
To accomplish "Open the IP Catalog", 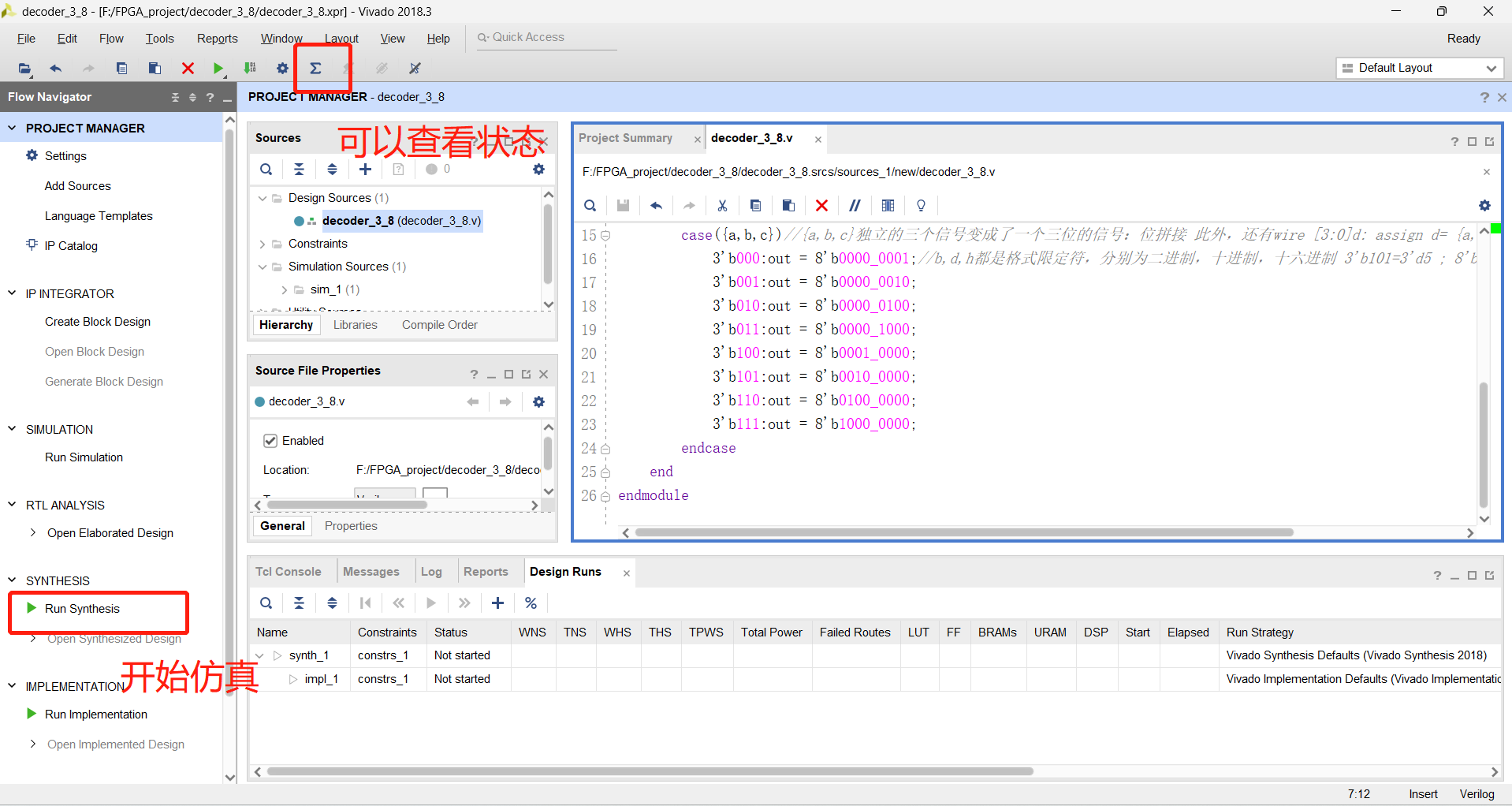I will pos(71,246).
